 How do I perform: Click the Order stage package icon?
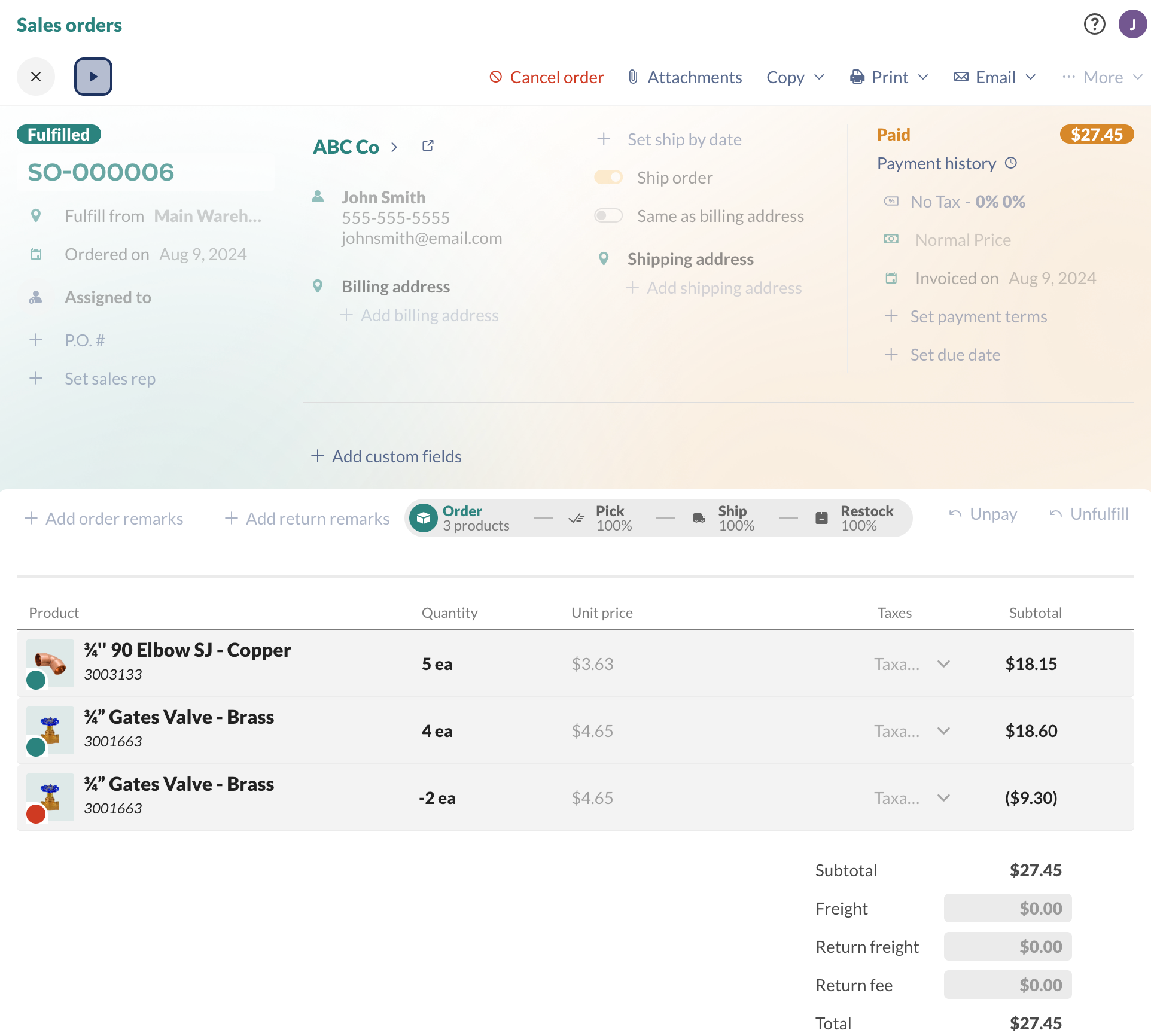pyautogui.click(x=424, y=518)
